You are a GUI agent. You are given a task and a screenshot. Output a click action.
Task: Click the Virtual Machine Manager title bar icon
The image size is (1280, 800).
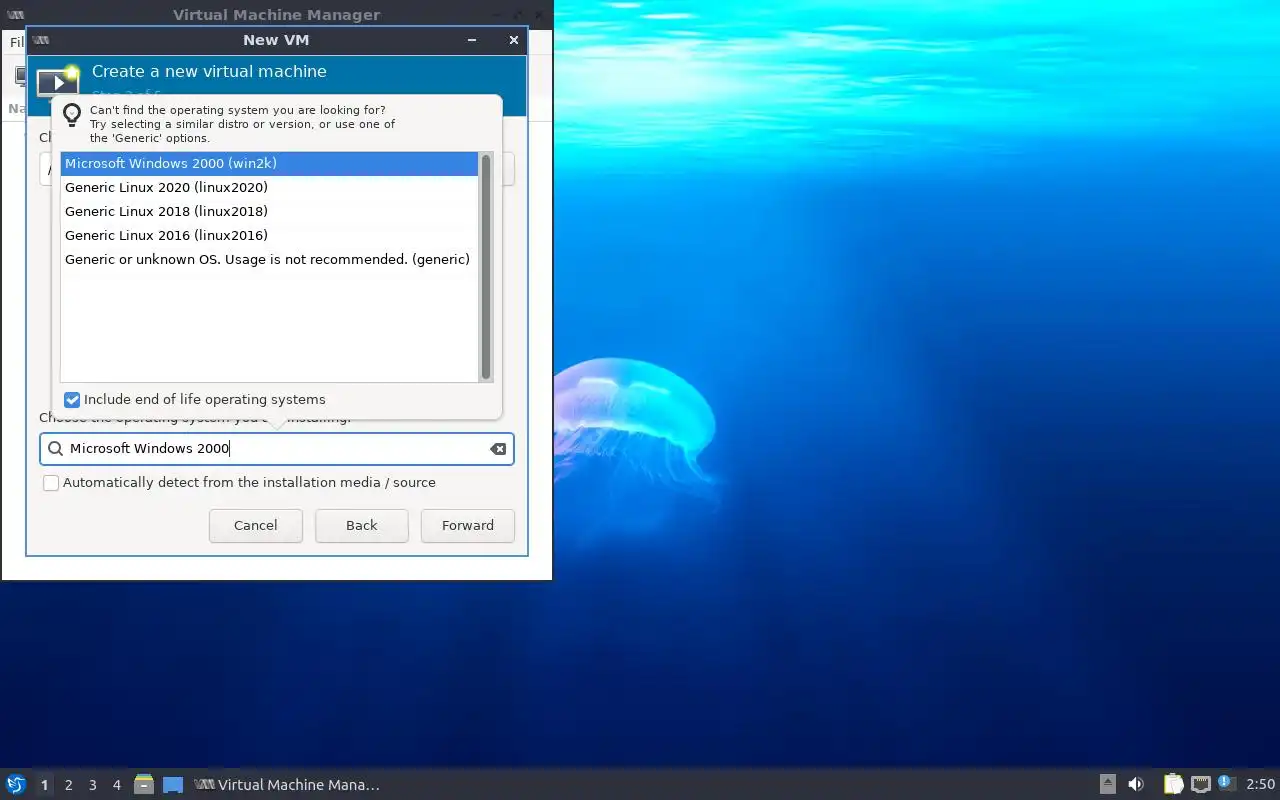click(15, 15)
